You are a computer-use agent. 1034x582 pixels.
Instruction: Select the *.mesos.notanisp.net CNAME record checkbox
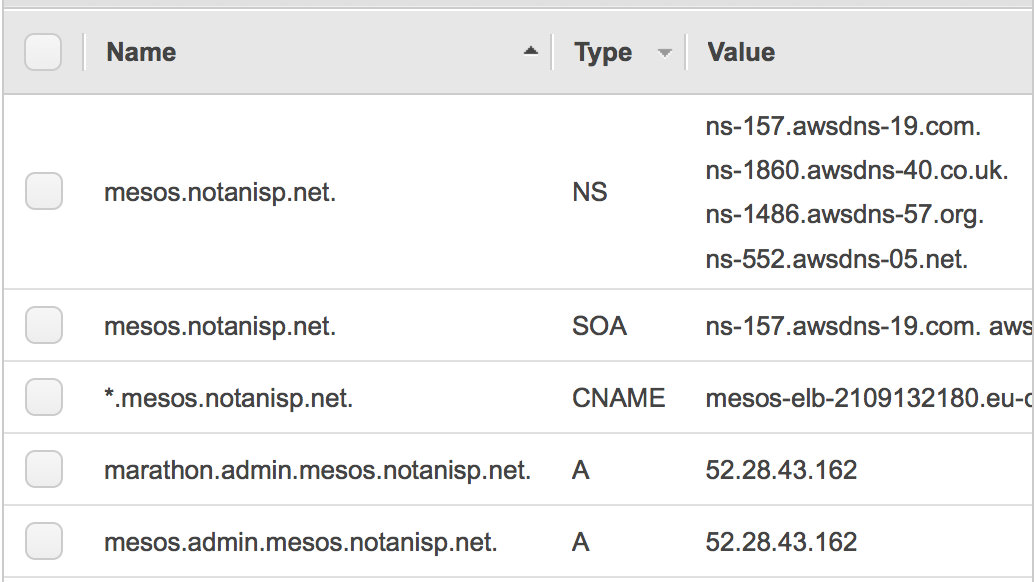pos(44,397)
